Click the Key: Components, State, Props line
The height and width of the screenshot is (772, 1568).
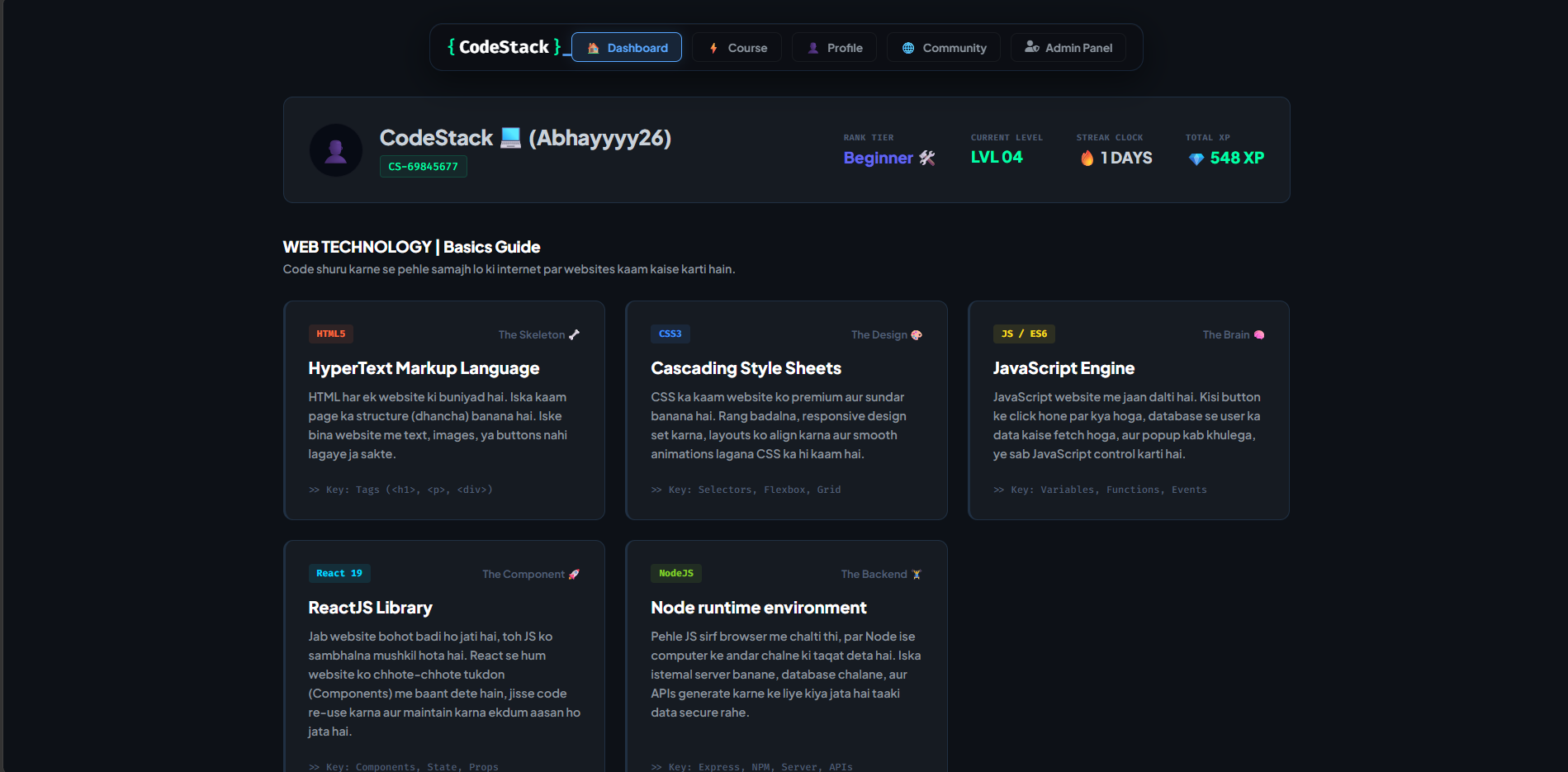pos(404,766)
